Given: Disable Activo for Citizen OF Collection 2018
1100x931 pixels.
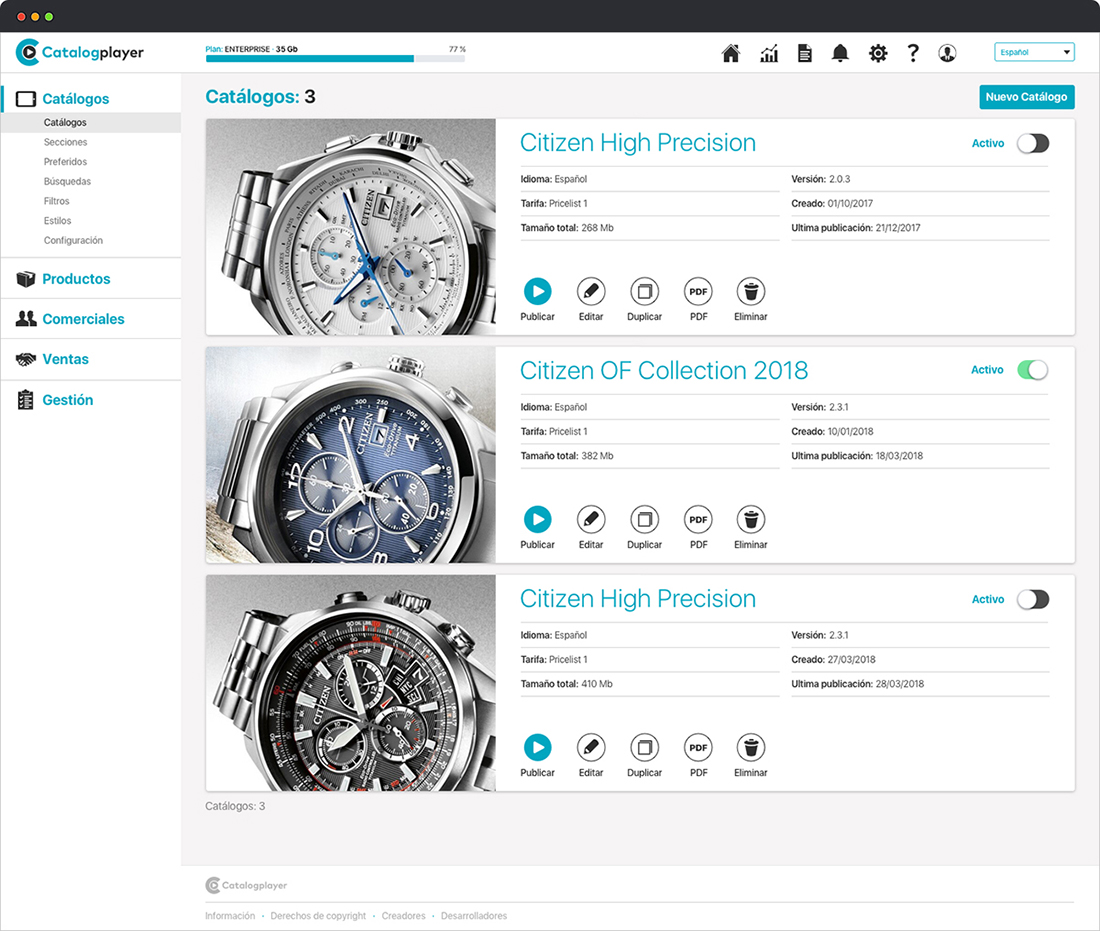Looking at the screenshot, I should point(1033,370).
